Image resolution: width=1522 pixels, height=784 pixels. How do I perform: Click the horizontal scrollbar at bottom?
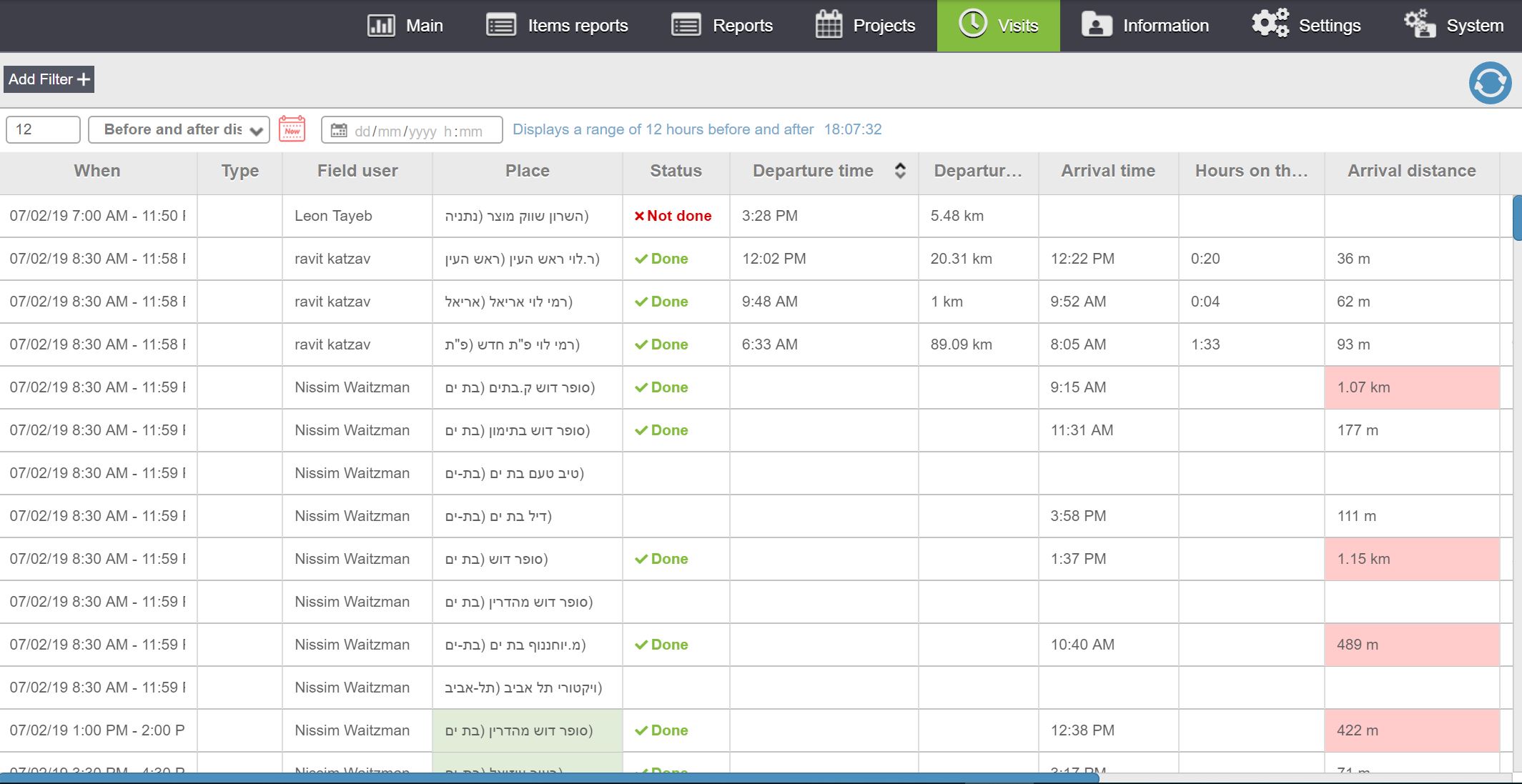[x=550, y=778]
